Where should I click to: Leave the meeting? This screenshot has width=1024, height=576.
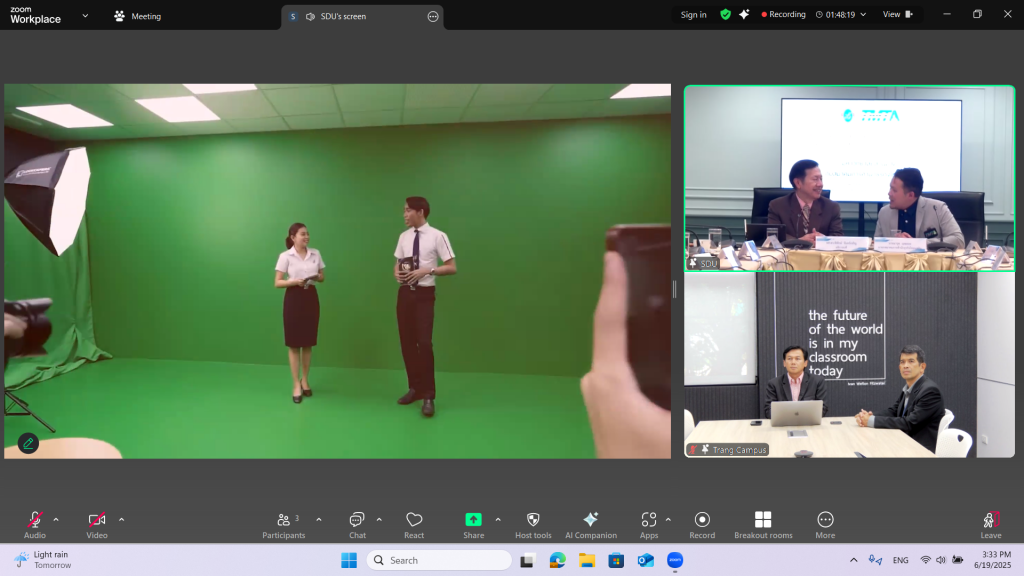[x=990, y=520]
